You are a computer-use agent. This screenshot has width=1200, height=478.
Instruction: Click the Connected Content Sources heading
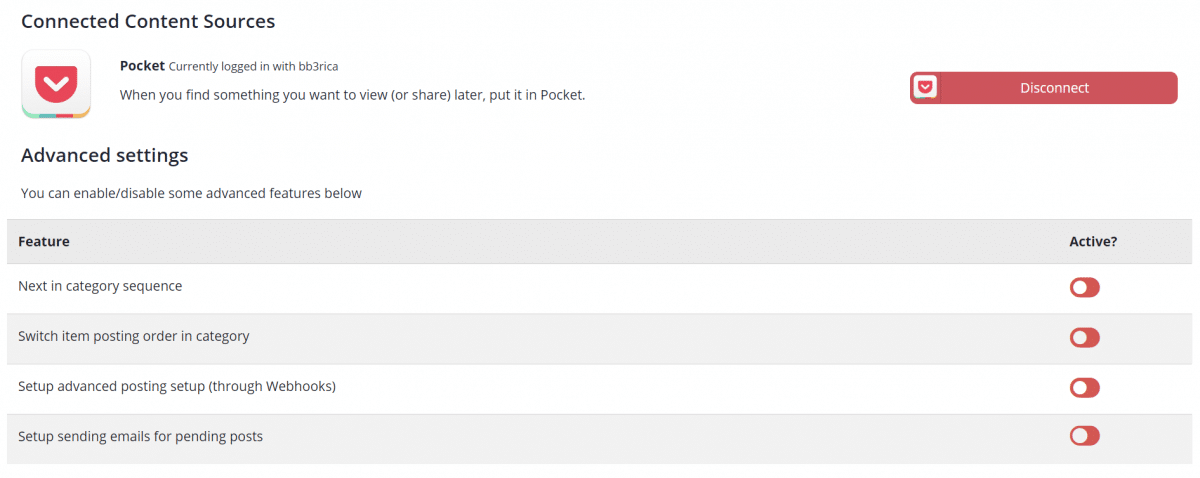pyautogui.click(x=148, y=21)
